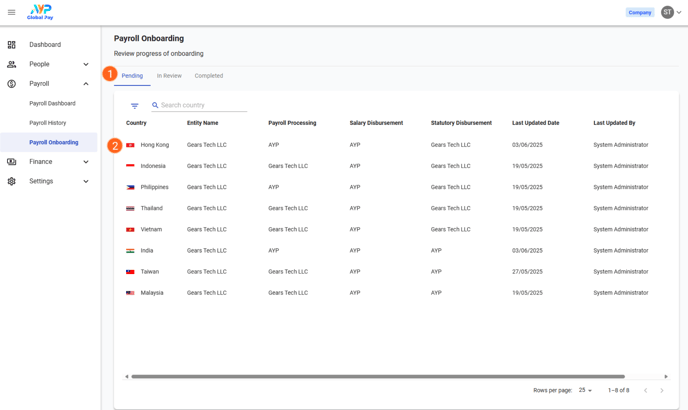Viewport: 688px width, 410px height.
Task: Expand the Finance menu chevron
Action: 86,162
